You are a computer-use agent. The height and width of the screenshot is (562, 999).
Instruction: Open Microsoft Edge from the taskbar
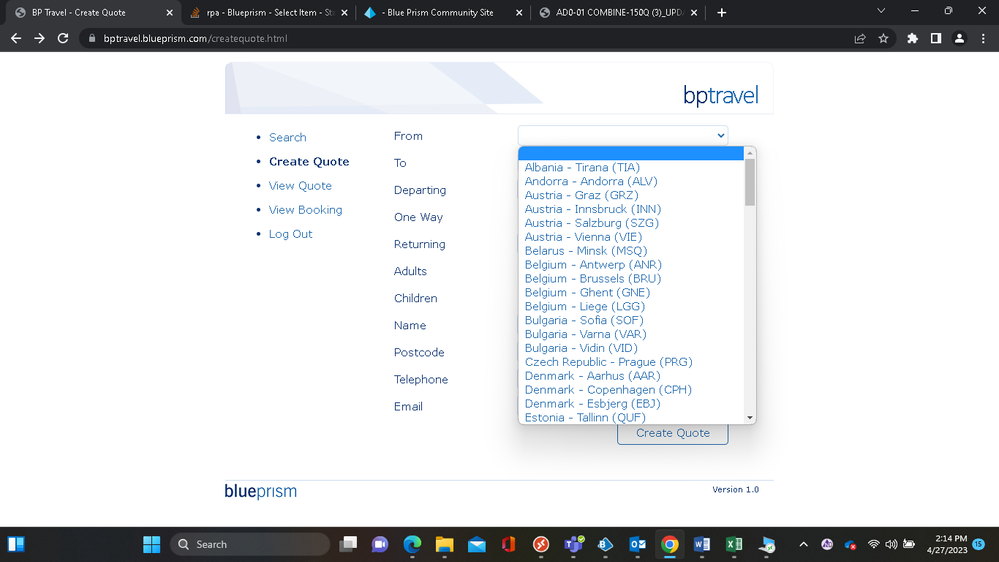coord(412,544)
